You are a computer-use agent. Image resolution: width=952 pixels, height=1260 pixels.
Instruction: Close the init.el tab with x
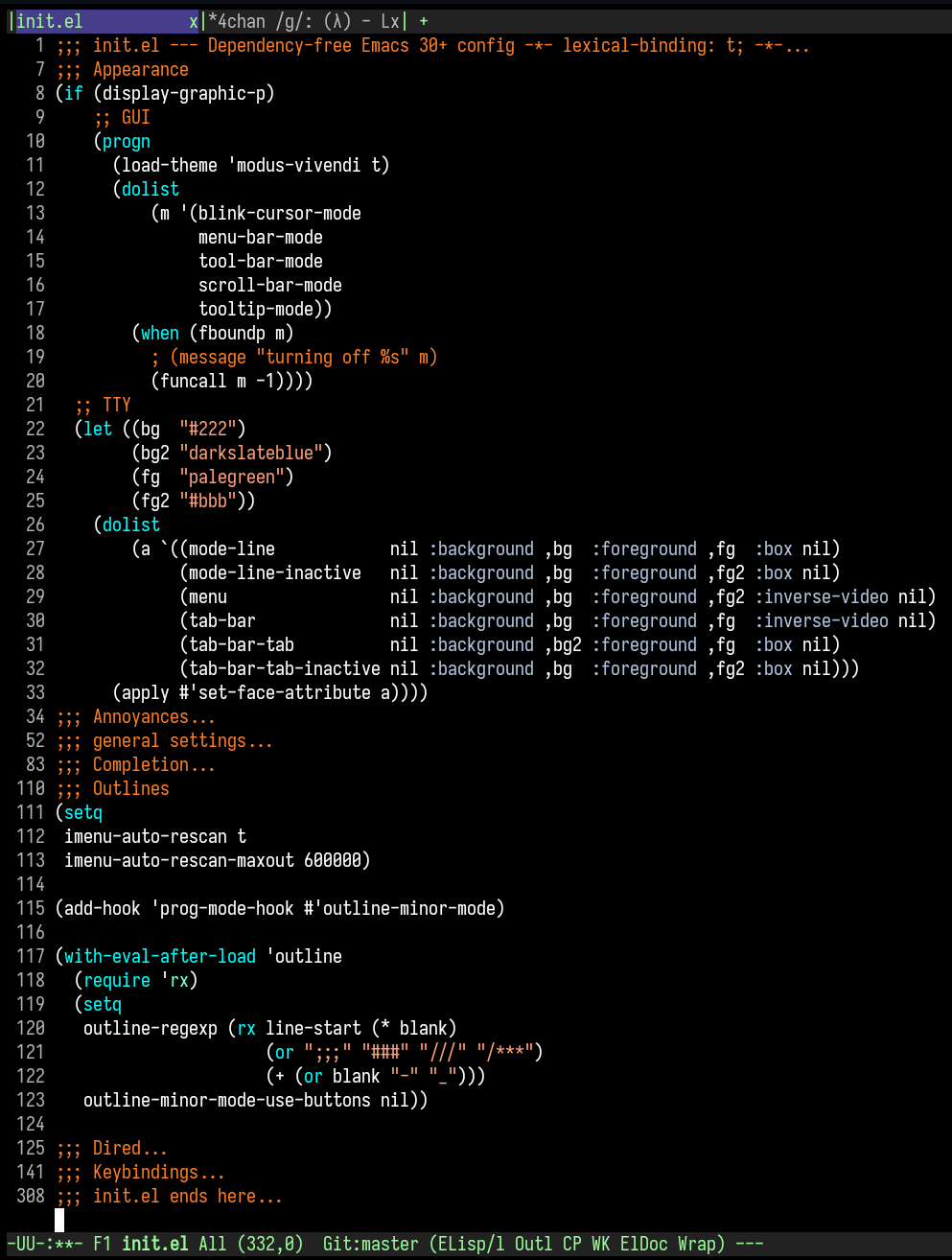tap(193, 21)
